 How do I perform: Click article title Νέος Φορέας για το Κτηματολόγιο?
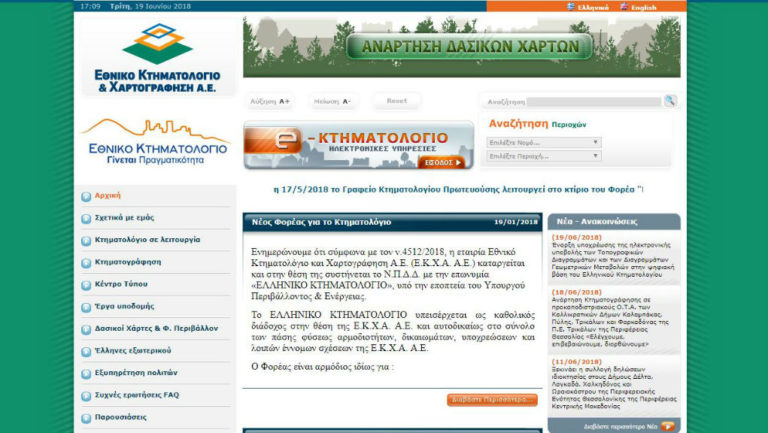321,222
